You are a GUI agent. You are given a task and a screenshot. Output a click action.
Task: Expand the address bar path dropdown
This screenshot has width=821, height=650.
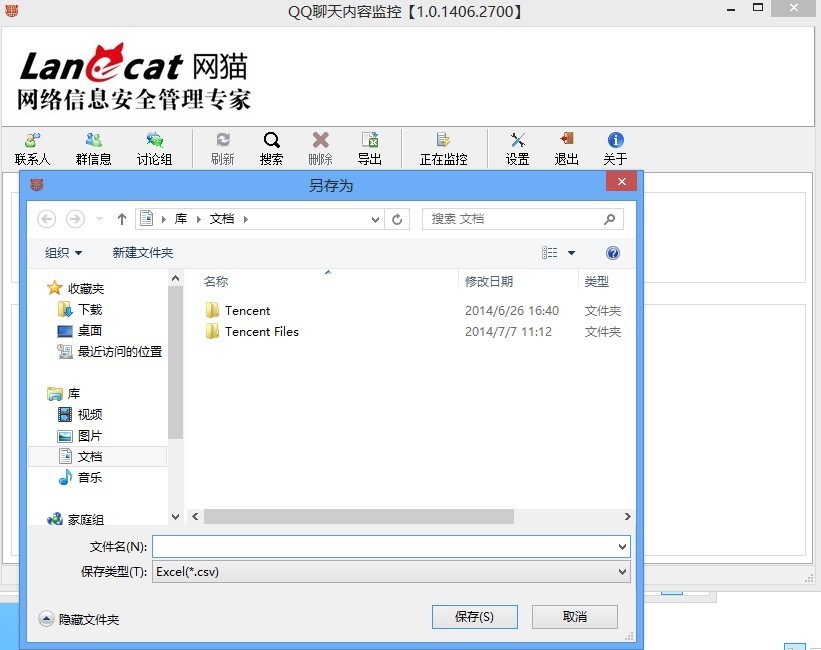375,219
